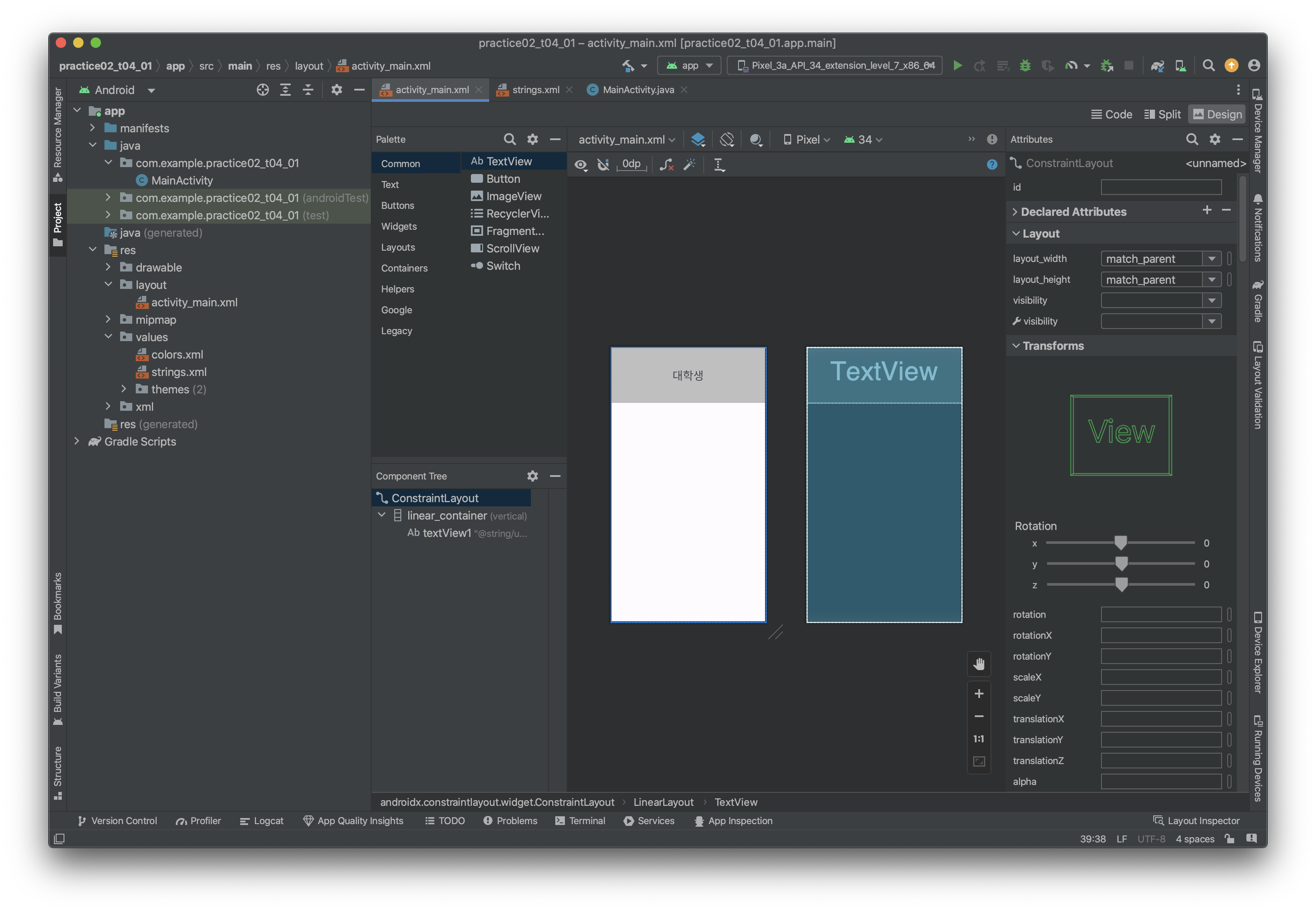Screen dimensions: 1316x912
Task: Open the Logcat tool window
Action: [262, 821]
